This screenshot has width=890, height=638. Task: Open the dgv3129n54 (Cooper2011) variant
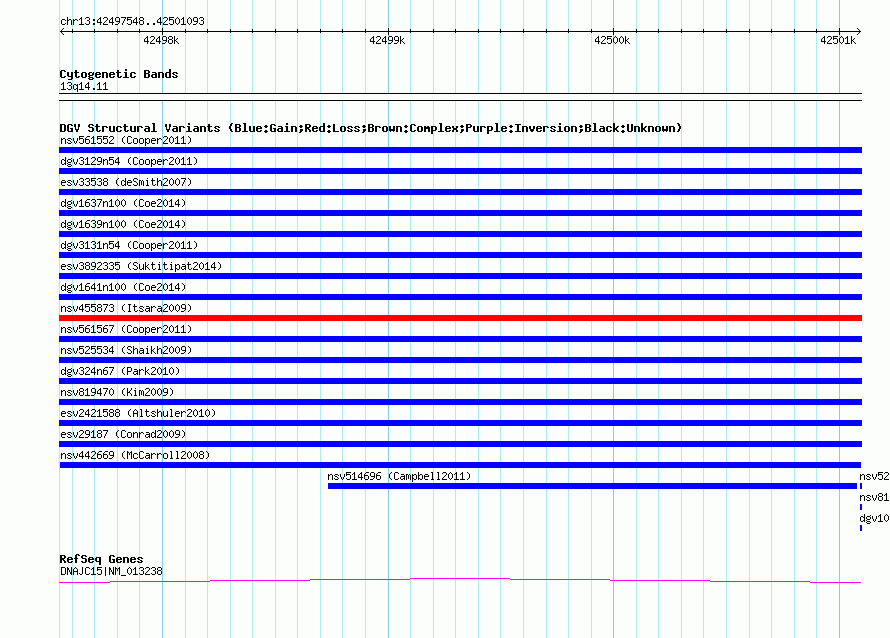(129, 162)
